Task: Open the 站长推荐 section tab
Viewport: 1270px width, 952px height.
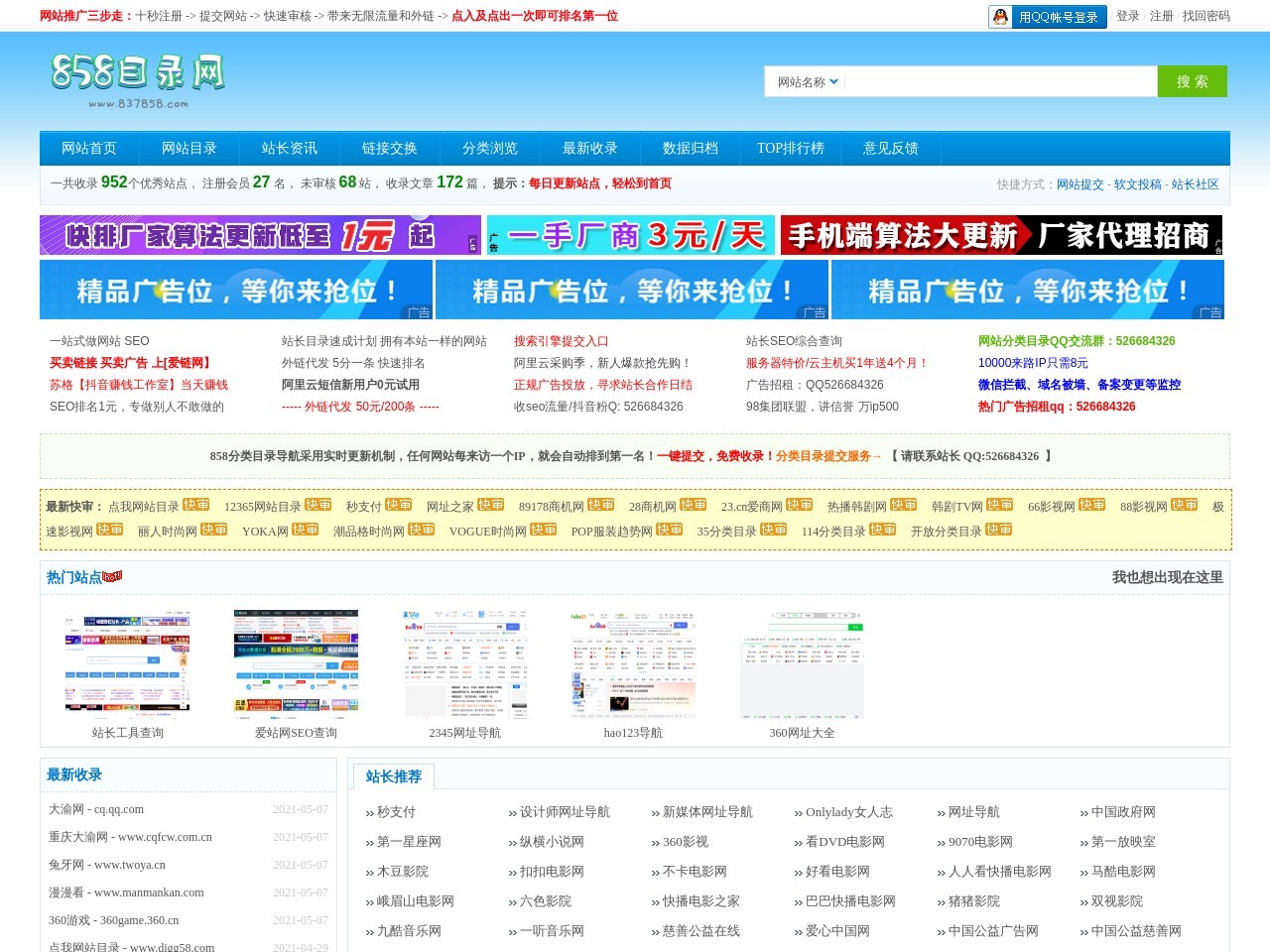Action: point(394,776)
